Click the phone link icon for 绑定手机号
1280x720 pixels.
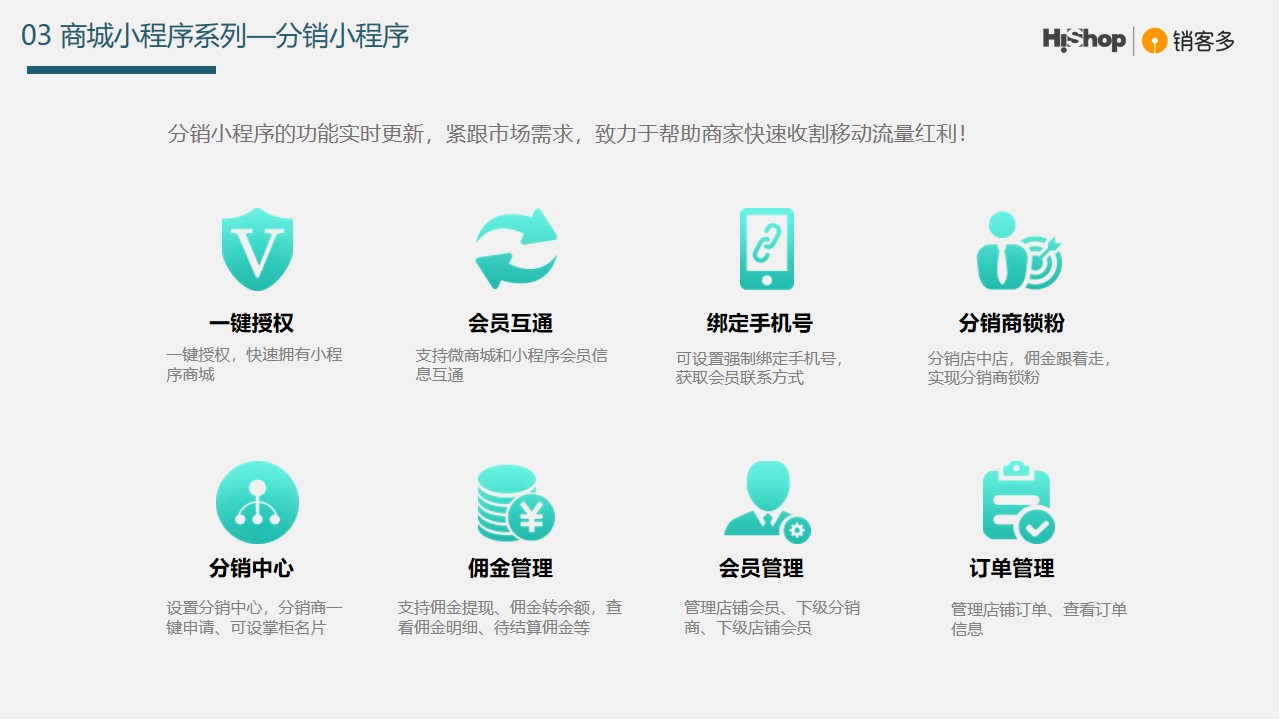(767, 249)
